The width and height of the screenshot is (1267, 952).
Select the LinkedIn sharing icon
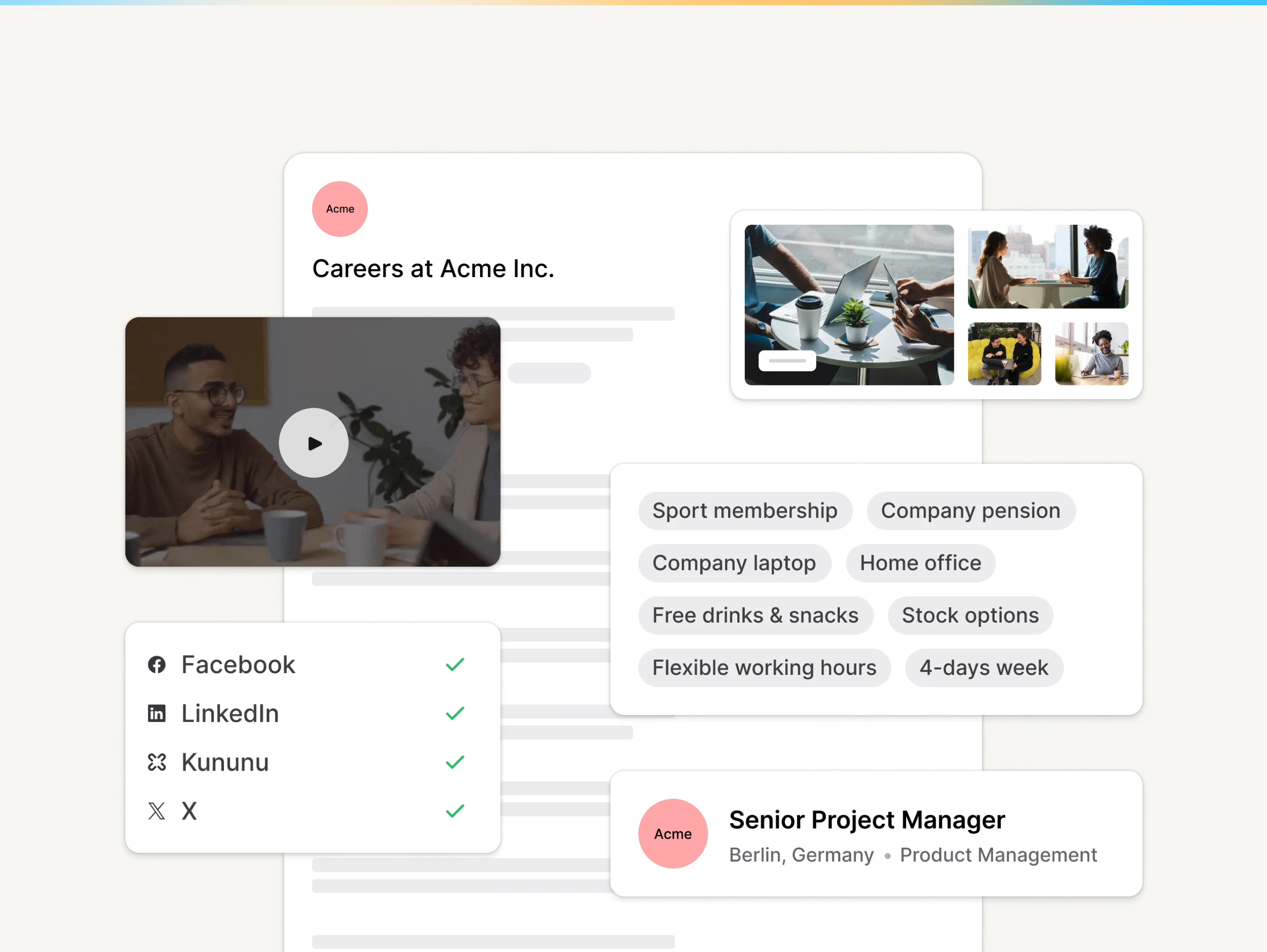[x=157, y=713]
